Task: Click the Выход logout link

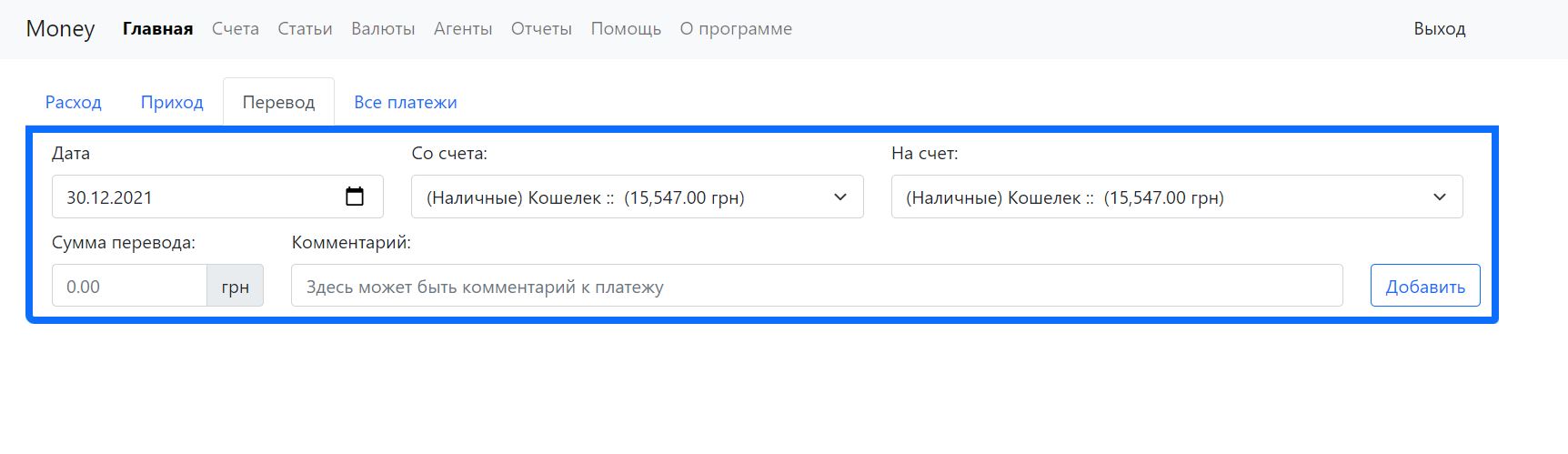Action: 1439,29
